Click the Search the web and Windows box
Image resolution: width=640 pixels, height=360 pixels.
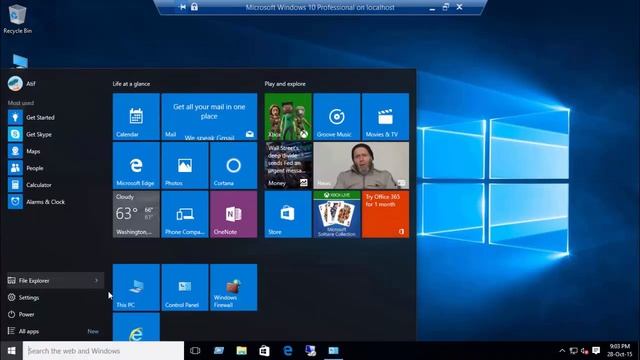click(x=103, y=351)
